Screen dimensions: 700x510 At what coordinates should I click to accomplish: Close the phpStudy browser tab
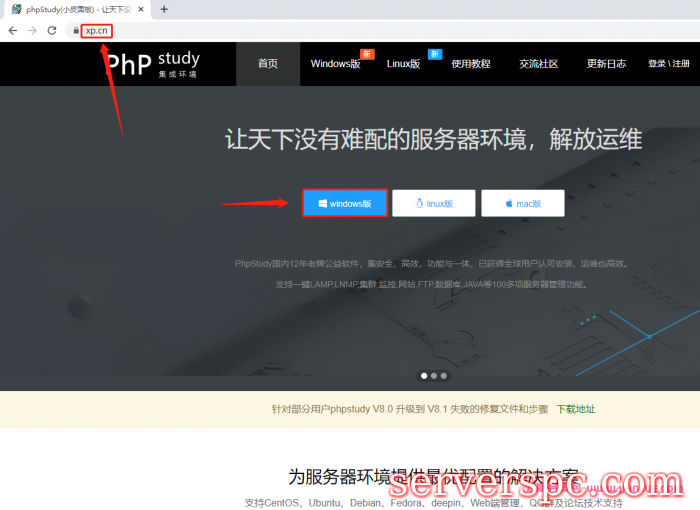(140, 9)
